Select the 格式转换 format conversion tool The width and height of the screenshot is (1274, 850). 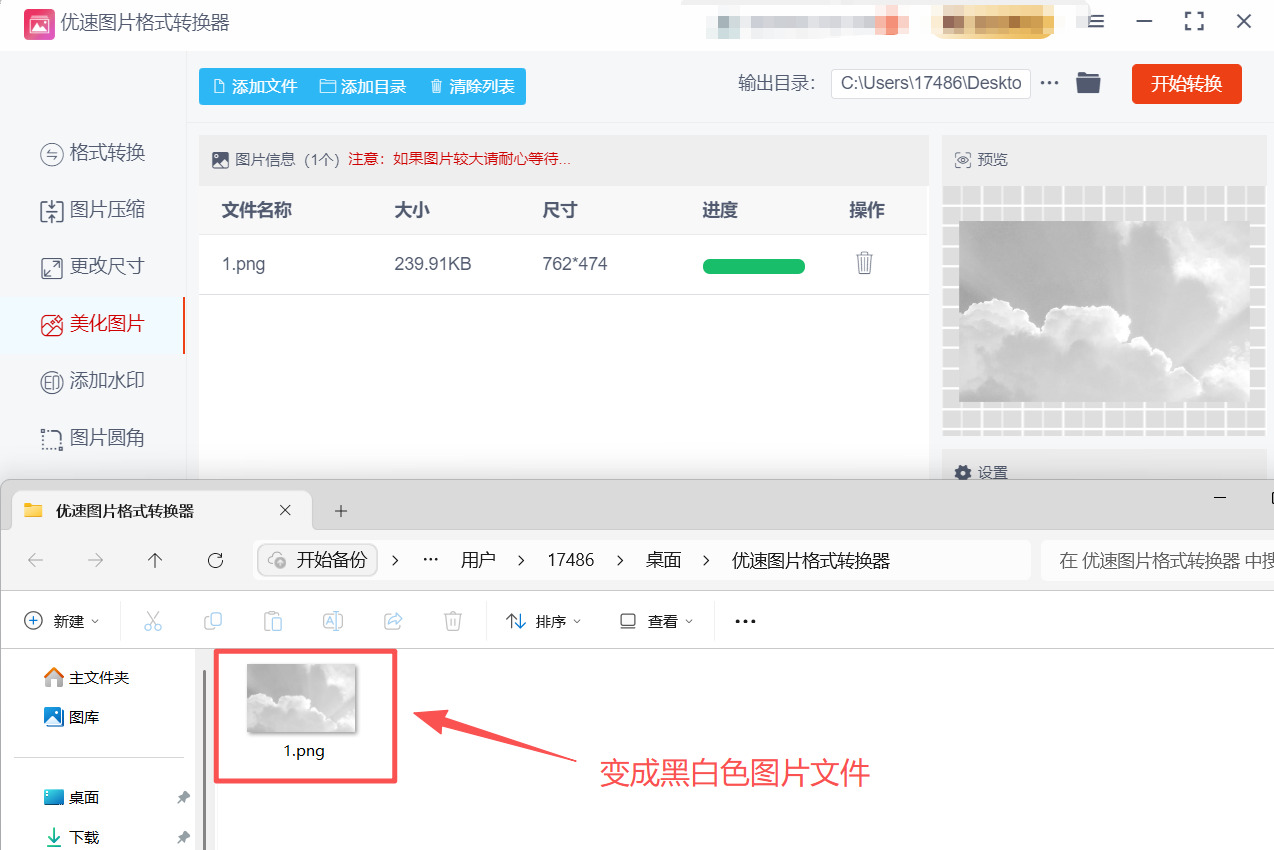(93, 153)
